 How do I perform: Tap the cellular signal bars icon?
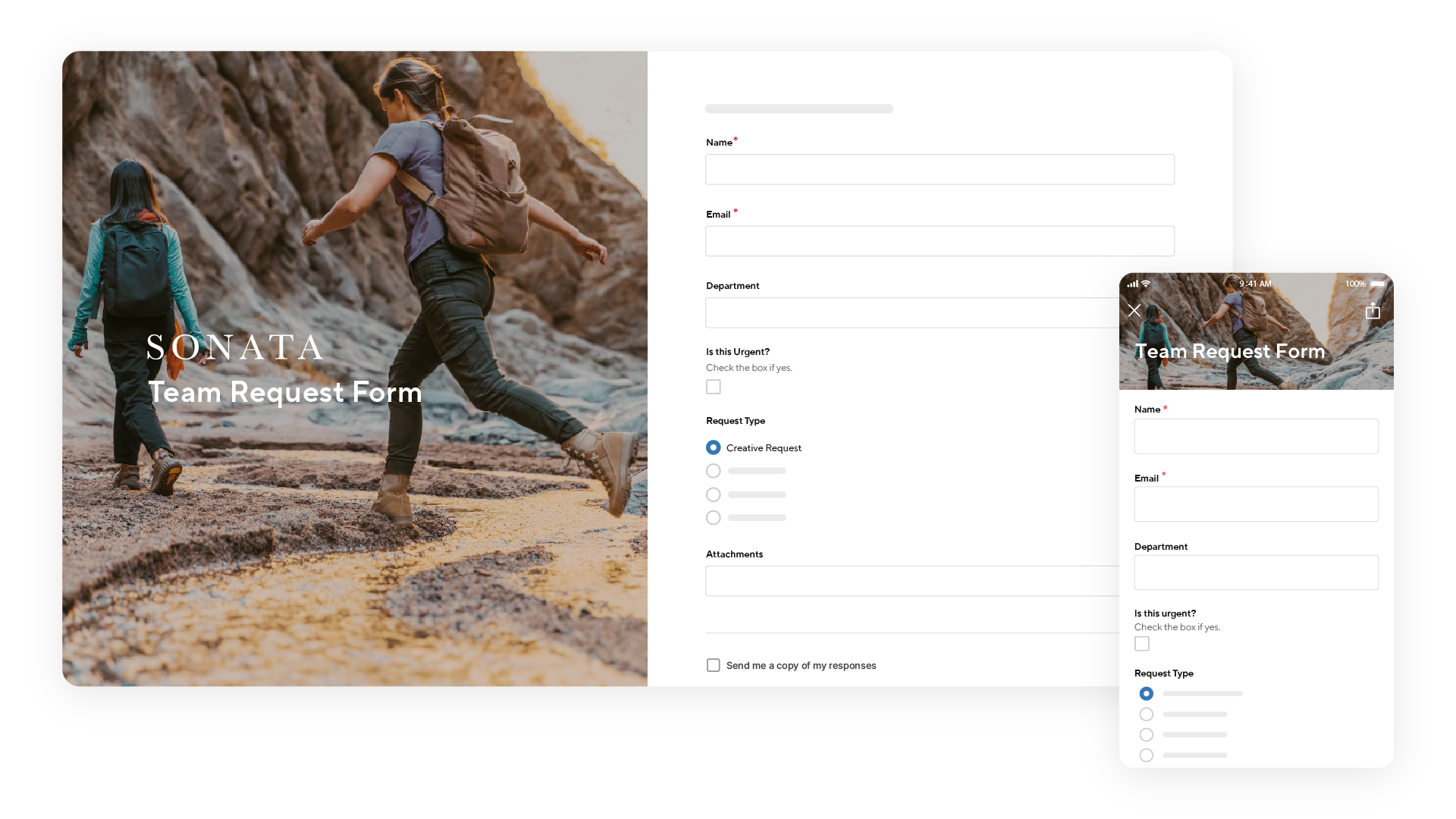[1132, 283]
